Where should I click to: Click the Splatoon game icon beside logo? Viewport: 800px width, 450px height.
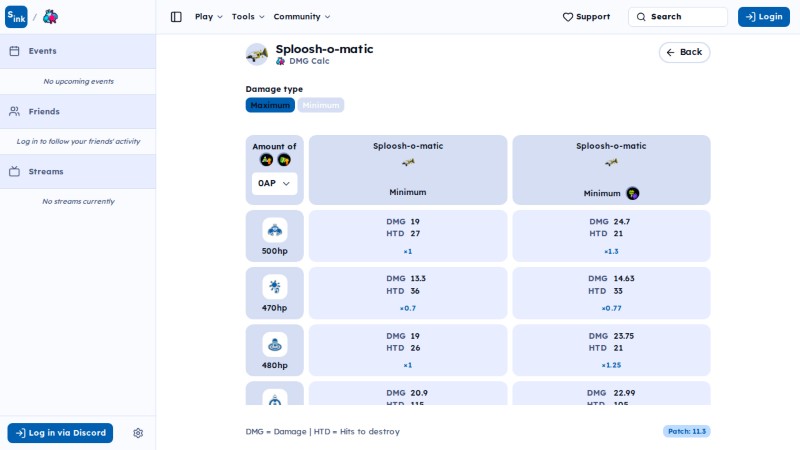point(50,17)
